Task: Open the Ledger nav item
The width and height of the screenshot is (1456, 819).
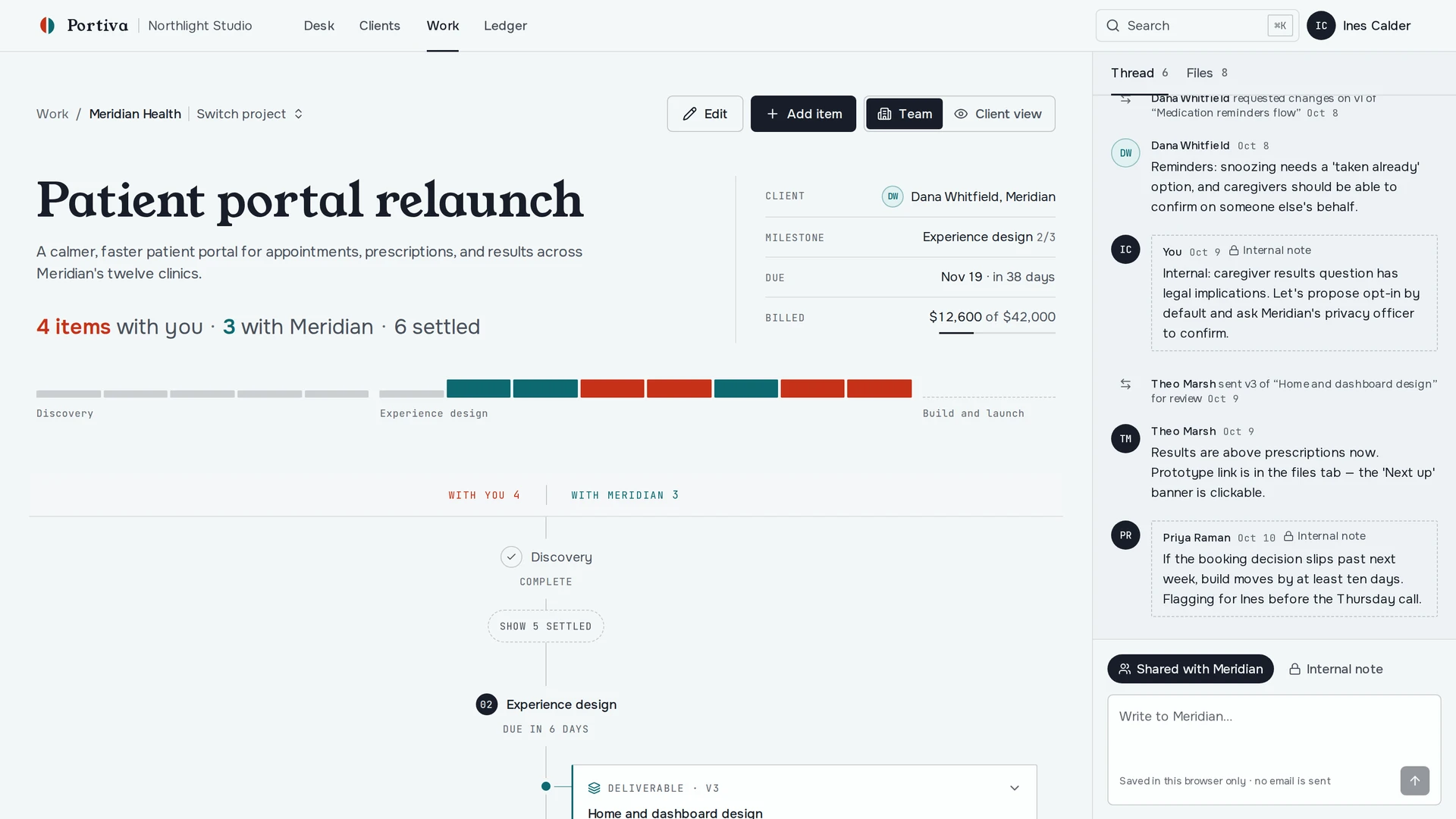Action: point(505,26)
